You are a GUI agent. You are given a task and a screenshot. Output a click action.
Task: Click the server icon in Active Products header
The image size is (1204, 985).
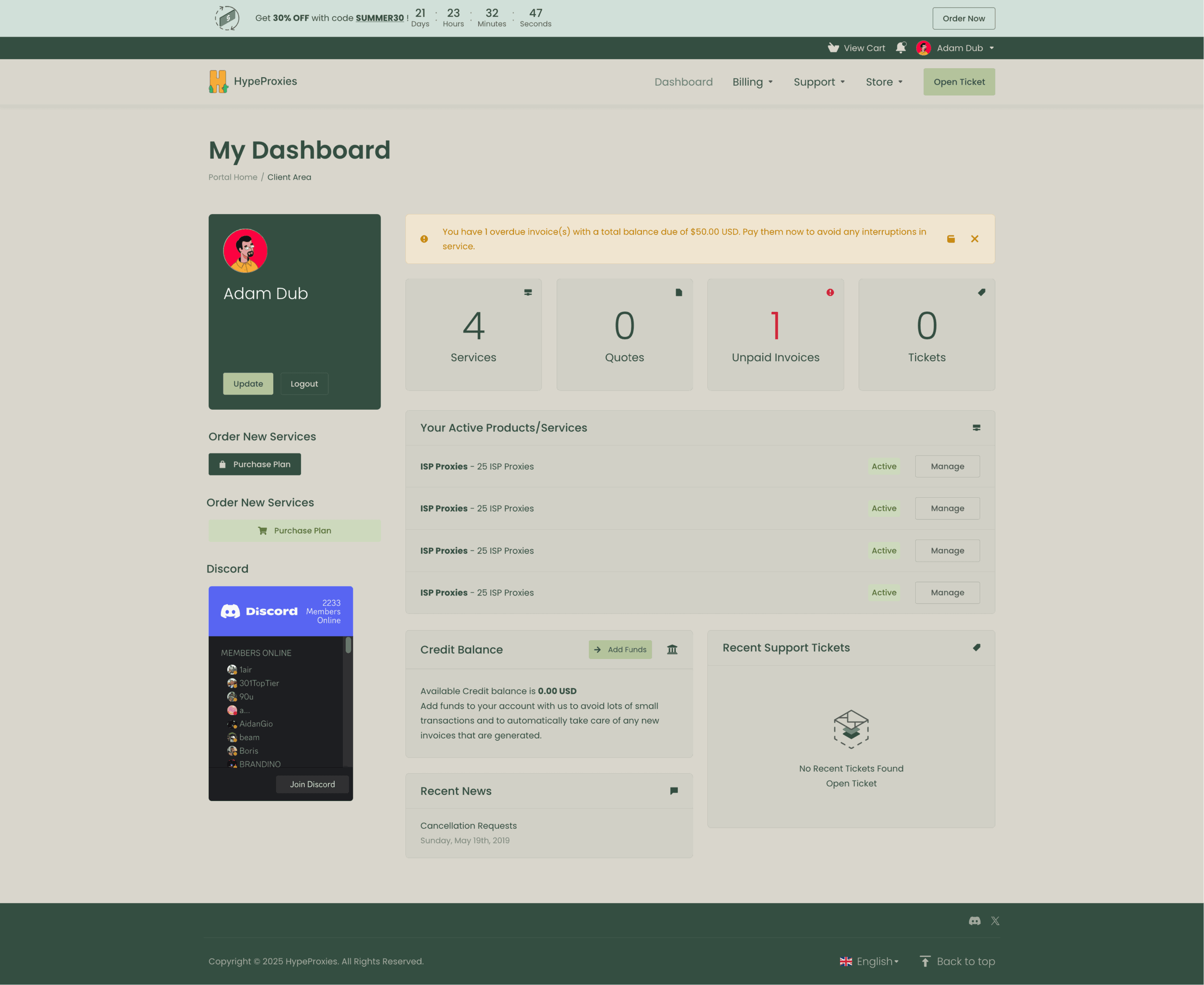976,428
